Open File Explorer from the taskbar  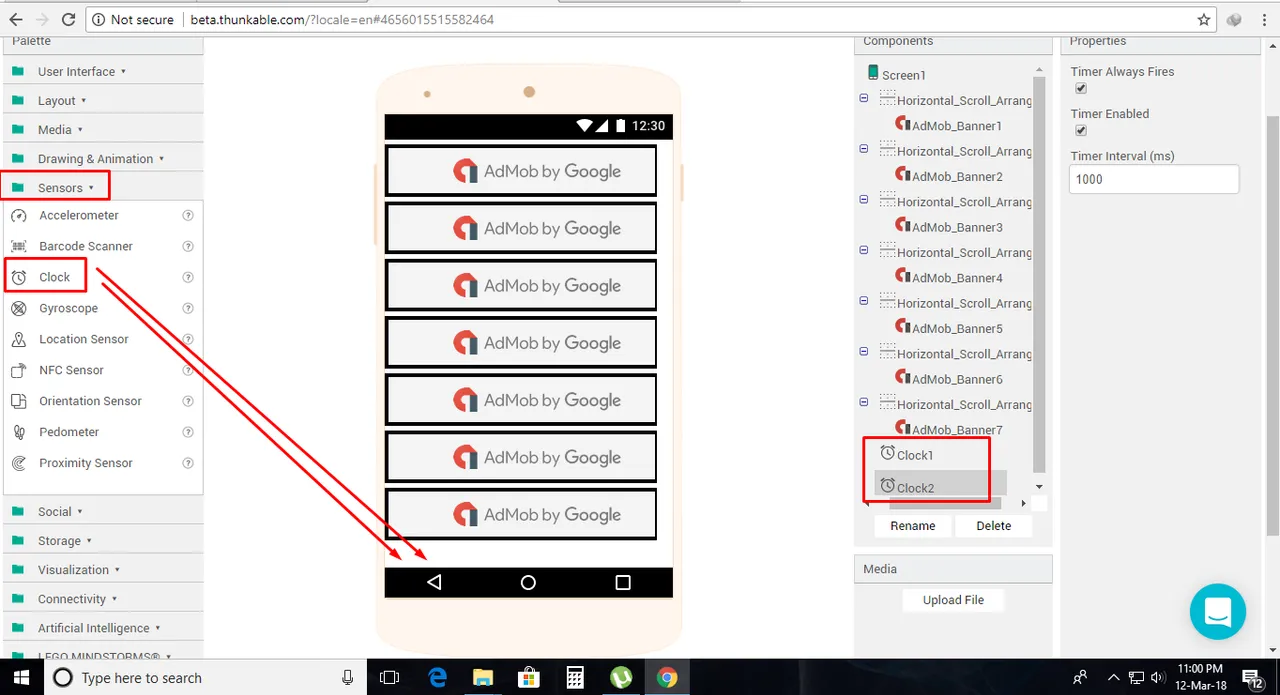click(483, 677)
